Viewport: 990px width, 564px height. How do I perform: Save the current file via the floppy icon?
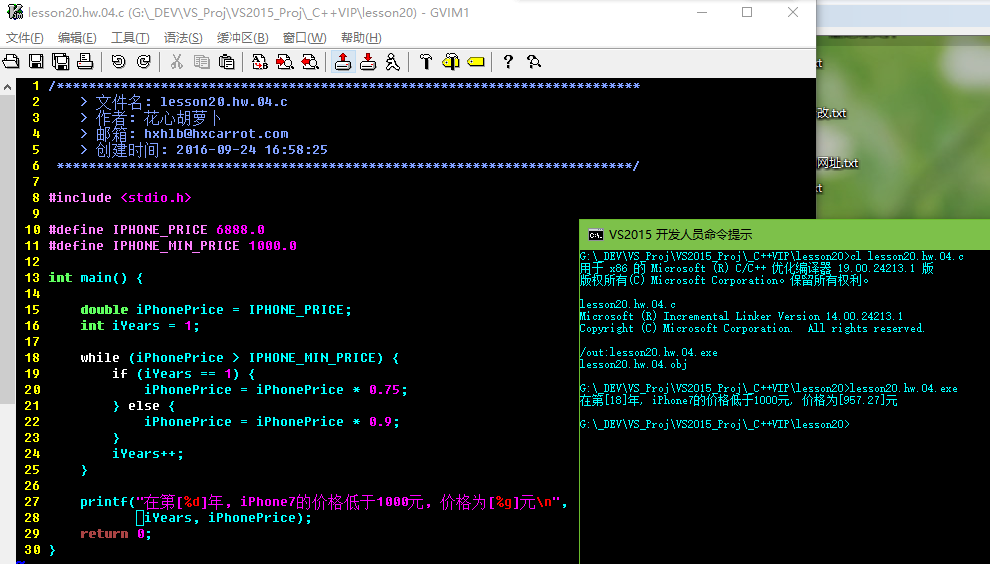(36, 62)
